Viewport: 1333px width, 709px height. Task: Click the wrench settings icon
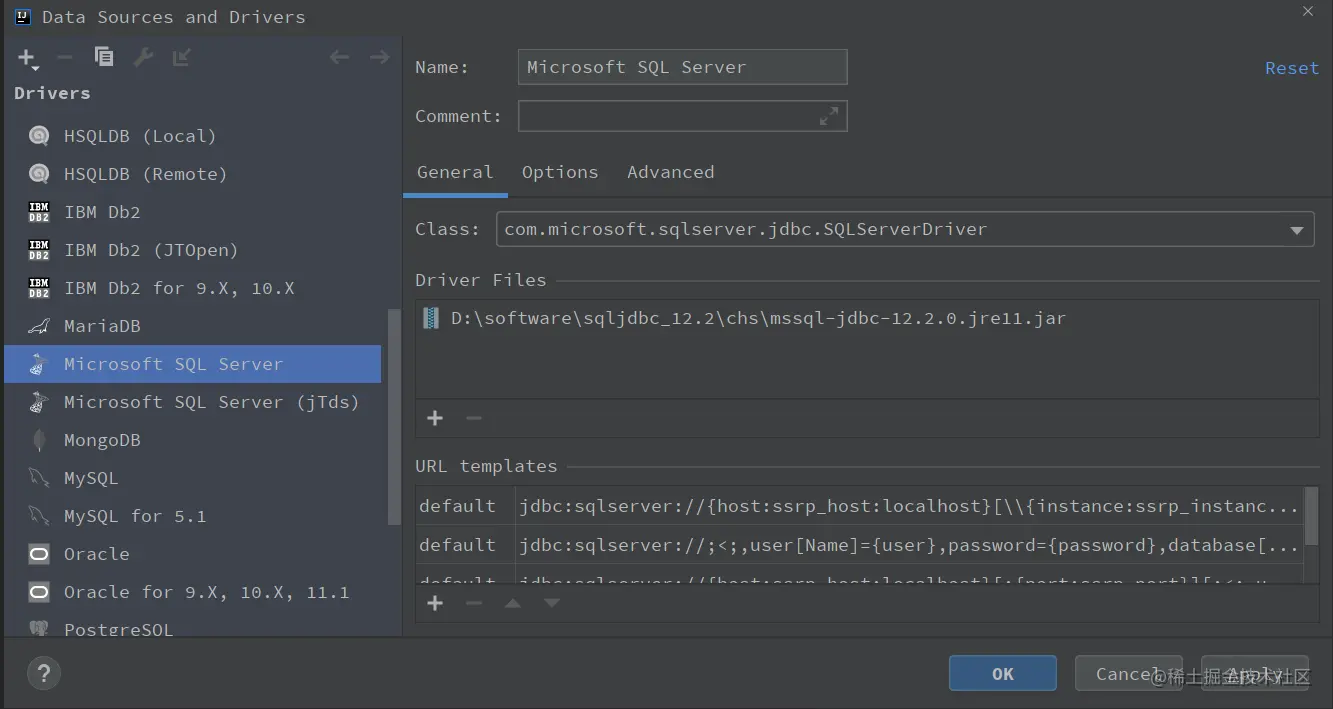click(x=143, y=57)
